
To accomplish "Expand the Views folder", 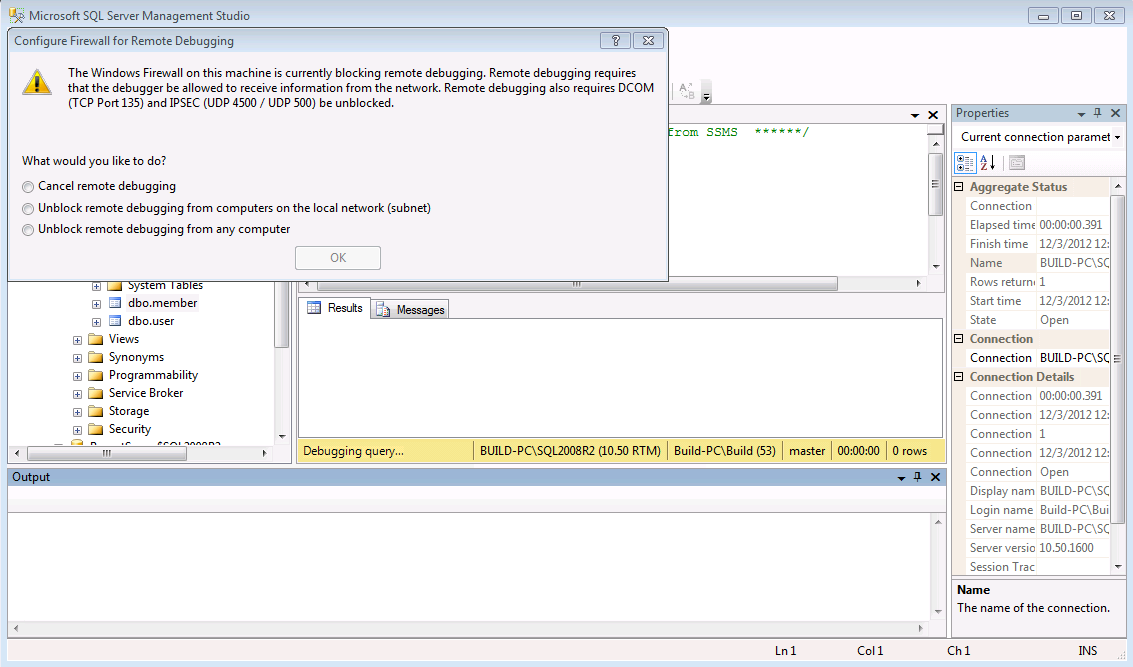I will coord(77,340).
